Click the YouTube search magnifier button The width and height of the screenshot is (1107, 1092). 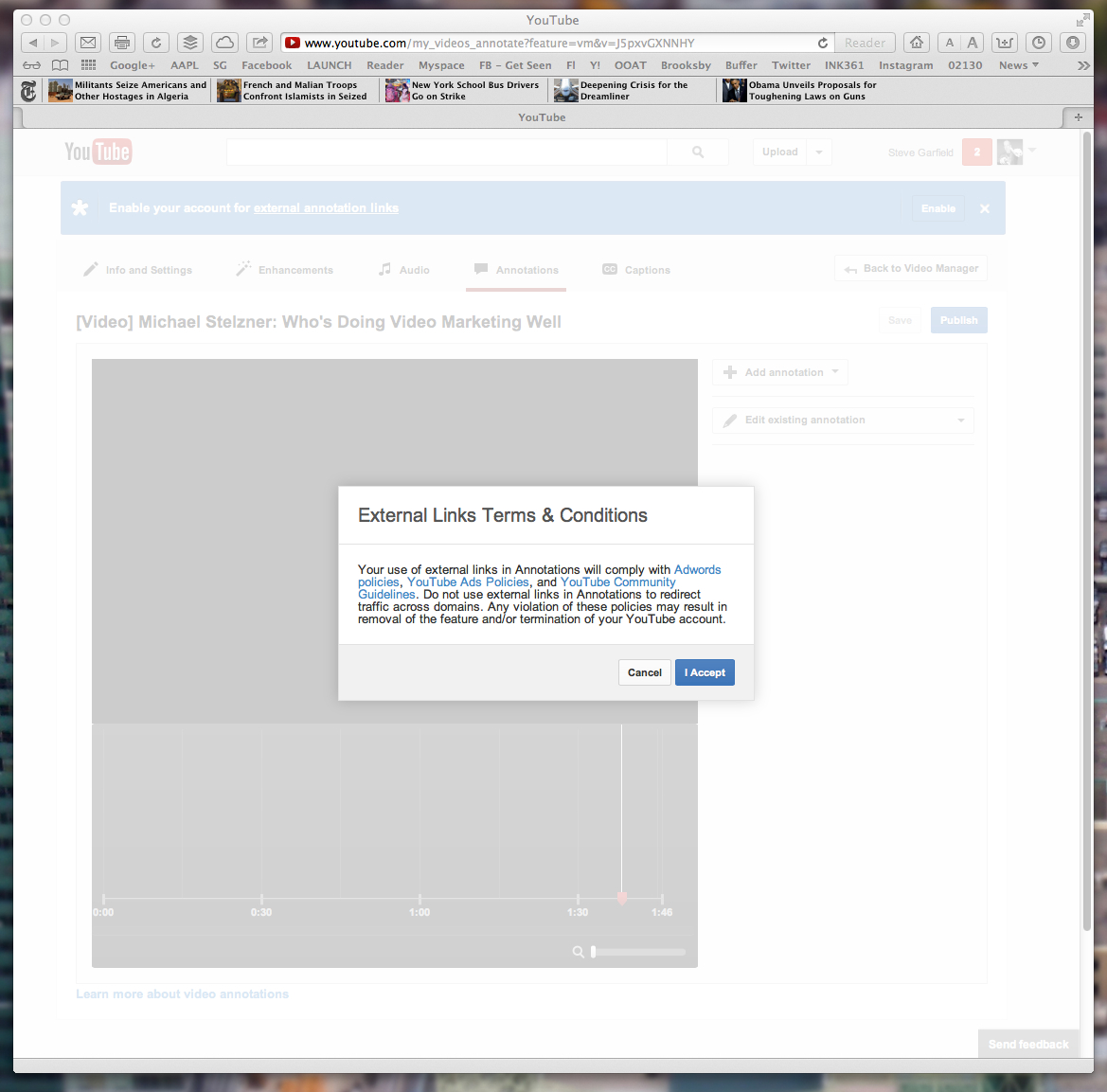[x=698, y=152]
